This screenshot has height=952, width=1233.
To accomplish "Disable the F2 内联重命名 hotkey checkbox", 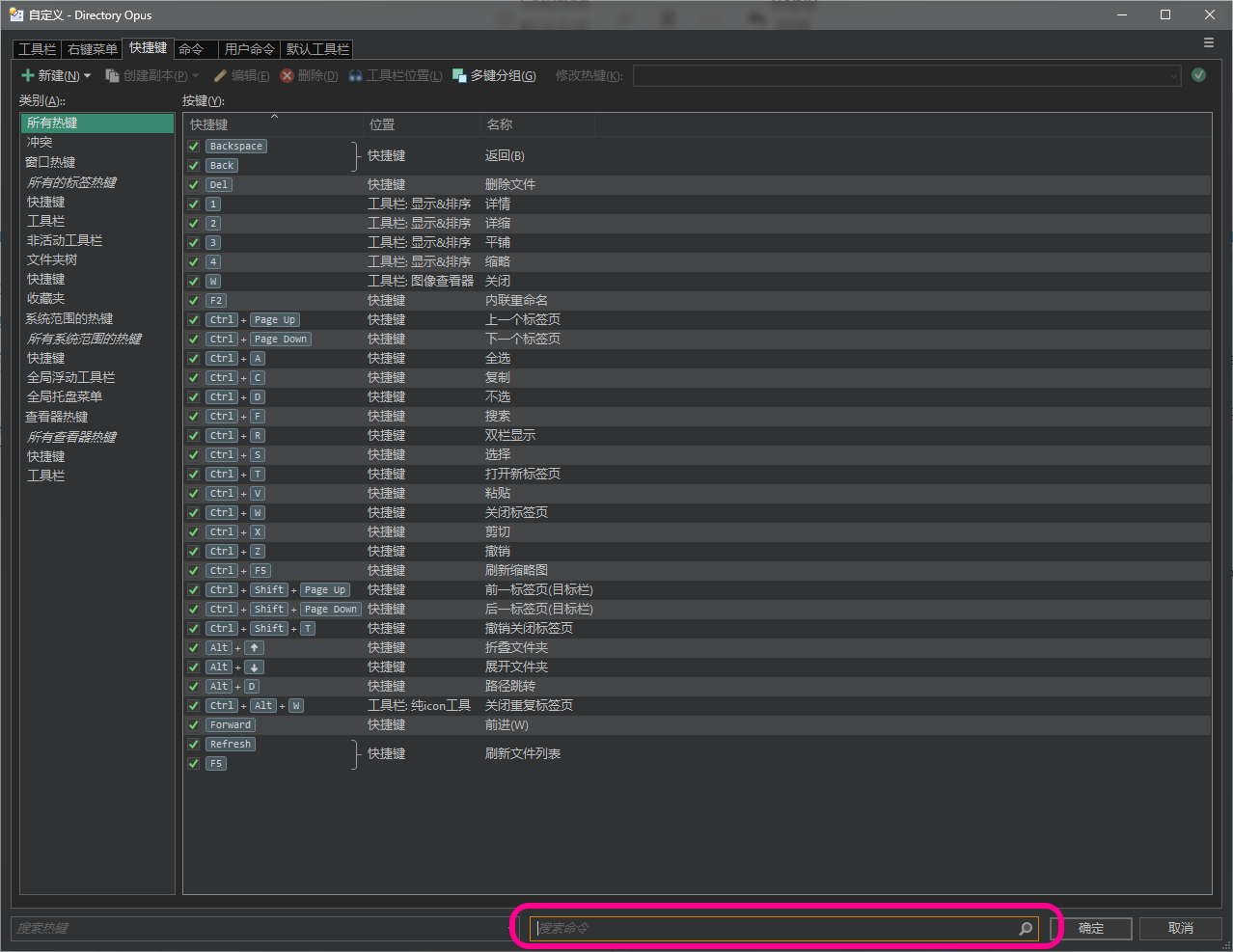I will click(194, 301).
